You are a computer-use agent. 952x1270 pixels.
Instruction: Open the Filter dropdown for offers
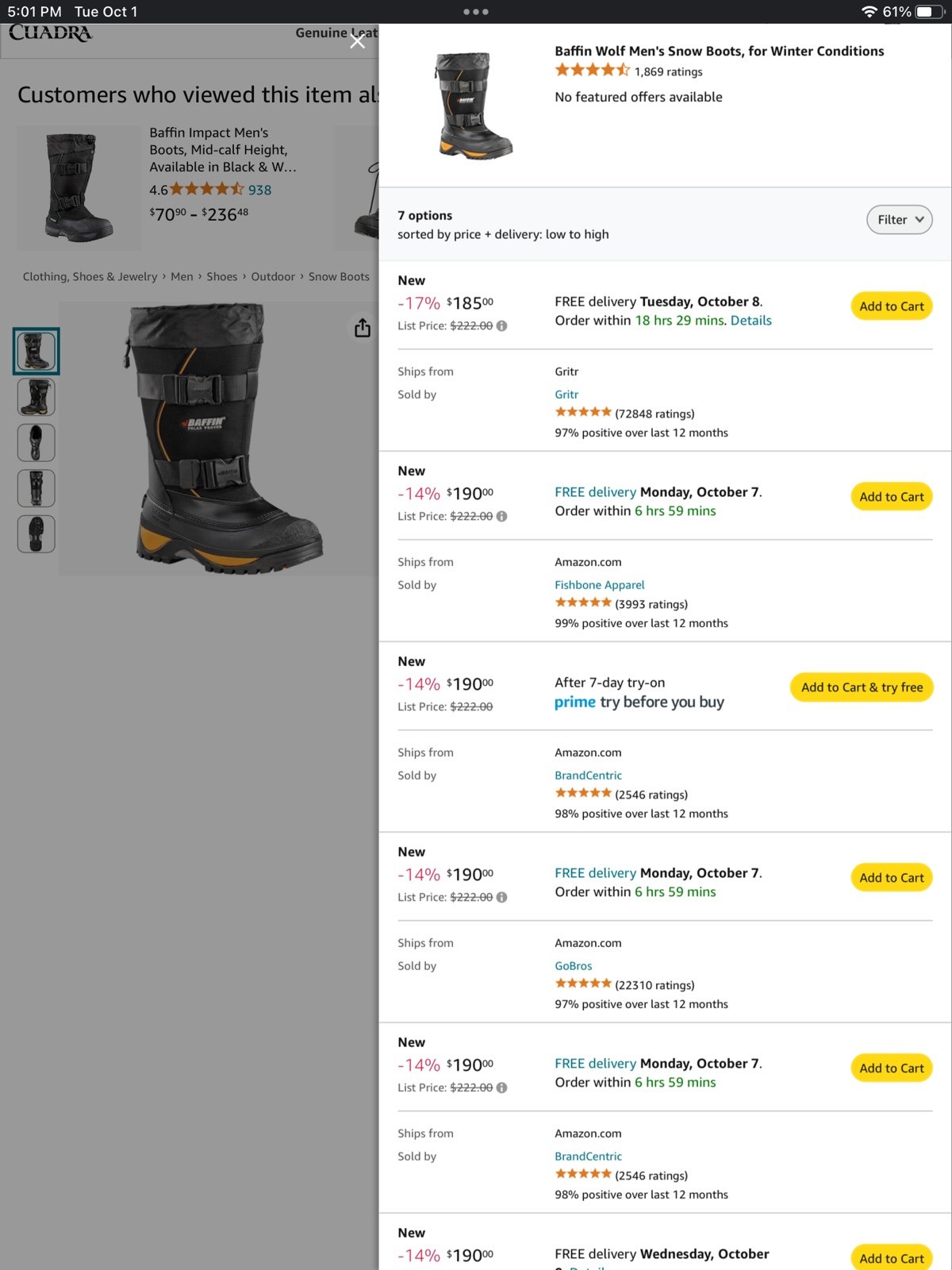pyautogui.click(x=899, y=220)
